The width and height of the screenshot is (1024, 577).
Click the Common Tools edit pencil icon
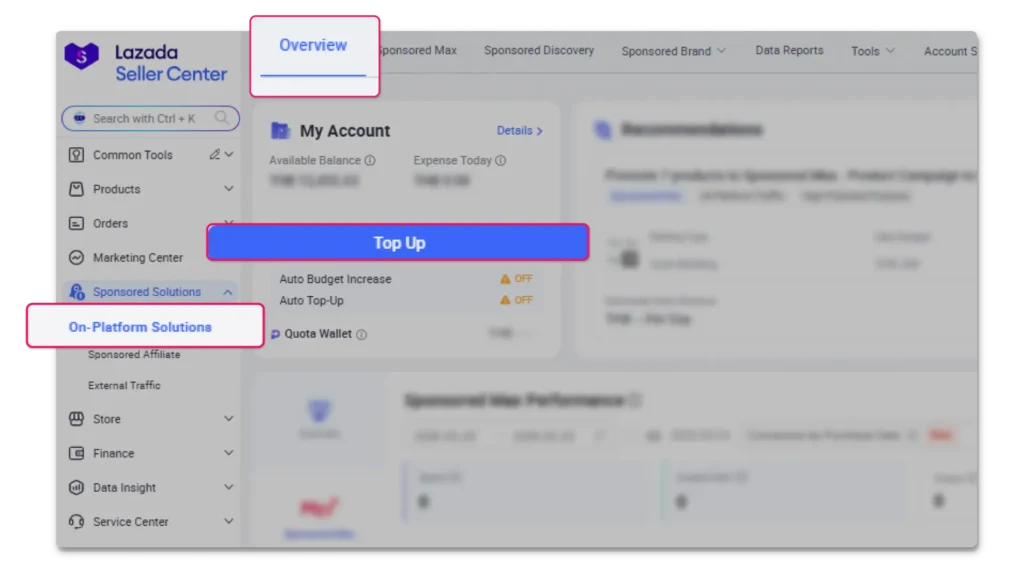(x=214, y=155)
